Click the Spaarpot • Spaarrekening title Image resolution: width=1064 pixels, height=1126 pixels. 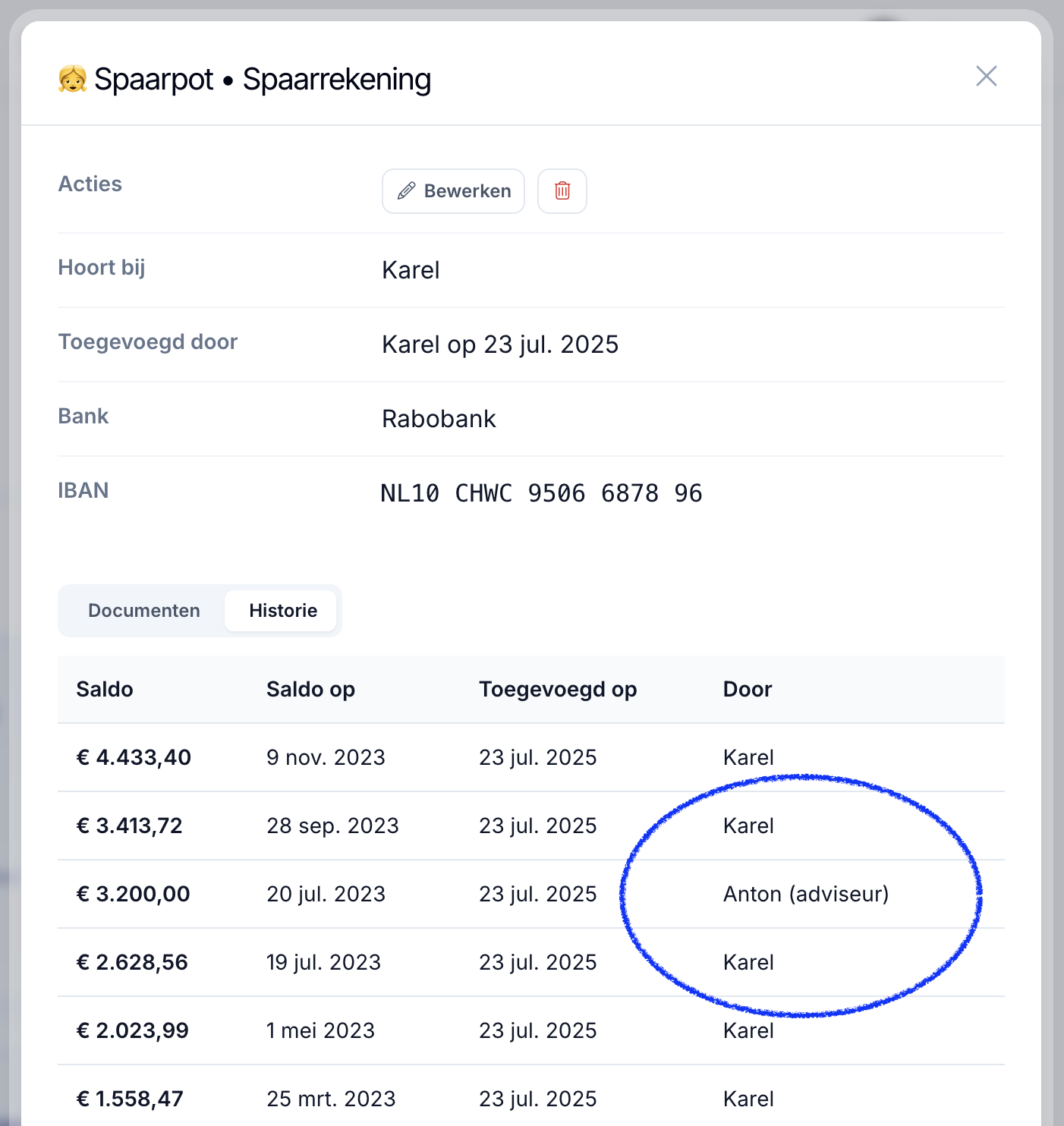click(x=263, y=79)
